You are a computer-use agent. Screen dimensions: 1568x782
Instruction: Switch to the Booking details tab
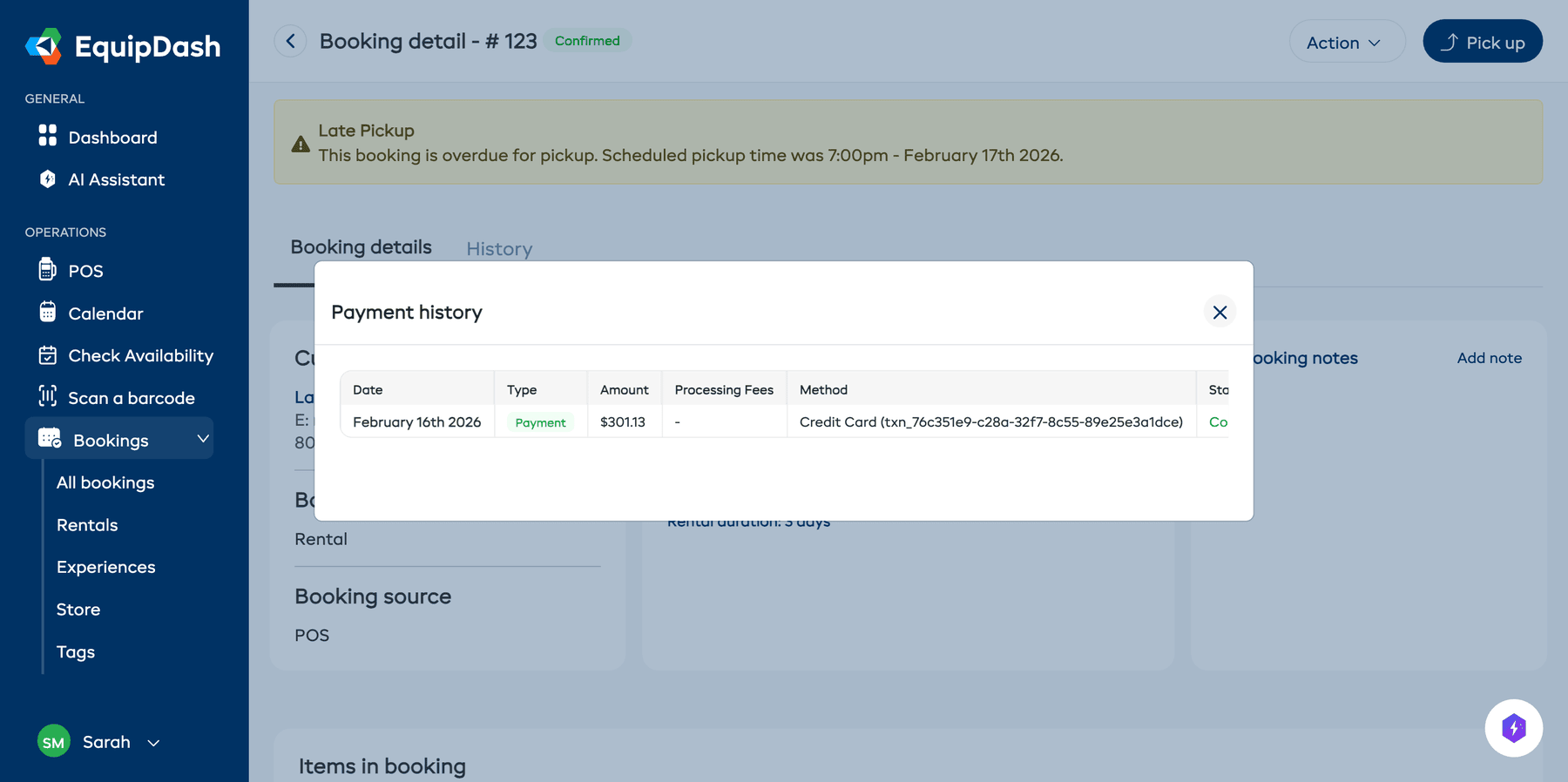click(x=362, y=247)
